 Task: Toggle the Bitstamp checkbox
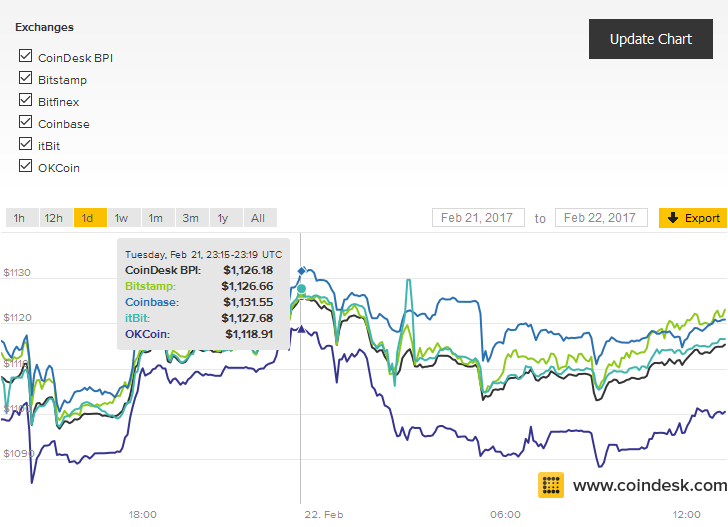[26, 78]
